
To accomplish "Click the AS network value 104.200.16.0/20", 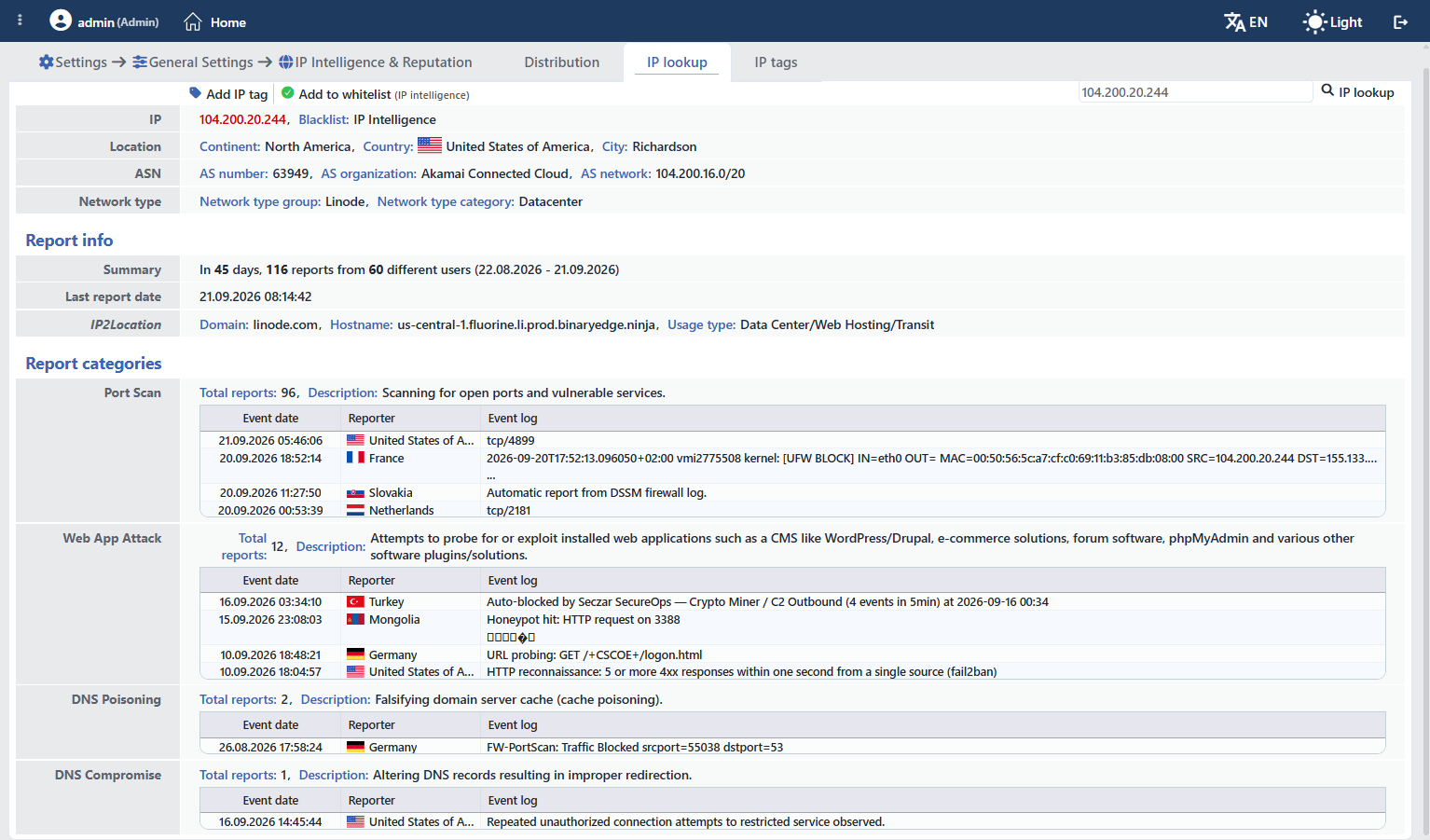I will 700,173.
